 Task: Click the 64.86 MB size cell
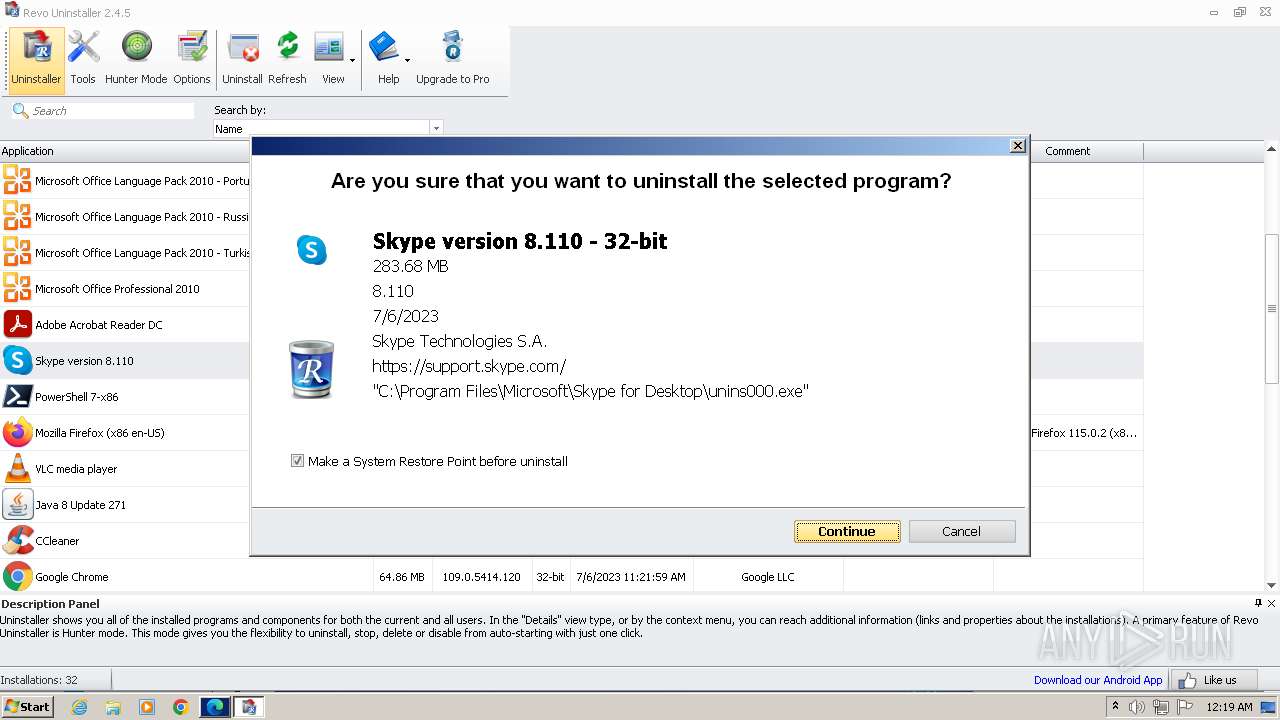(402, 577)
